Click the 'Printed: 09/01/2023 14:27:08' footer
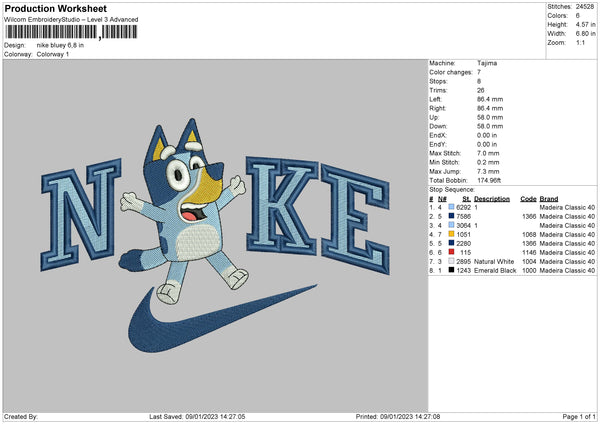600x424 pixels. coord(398,417)
